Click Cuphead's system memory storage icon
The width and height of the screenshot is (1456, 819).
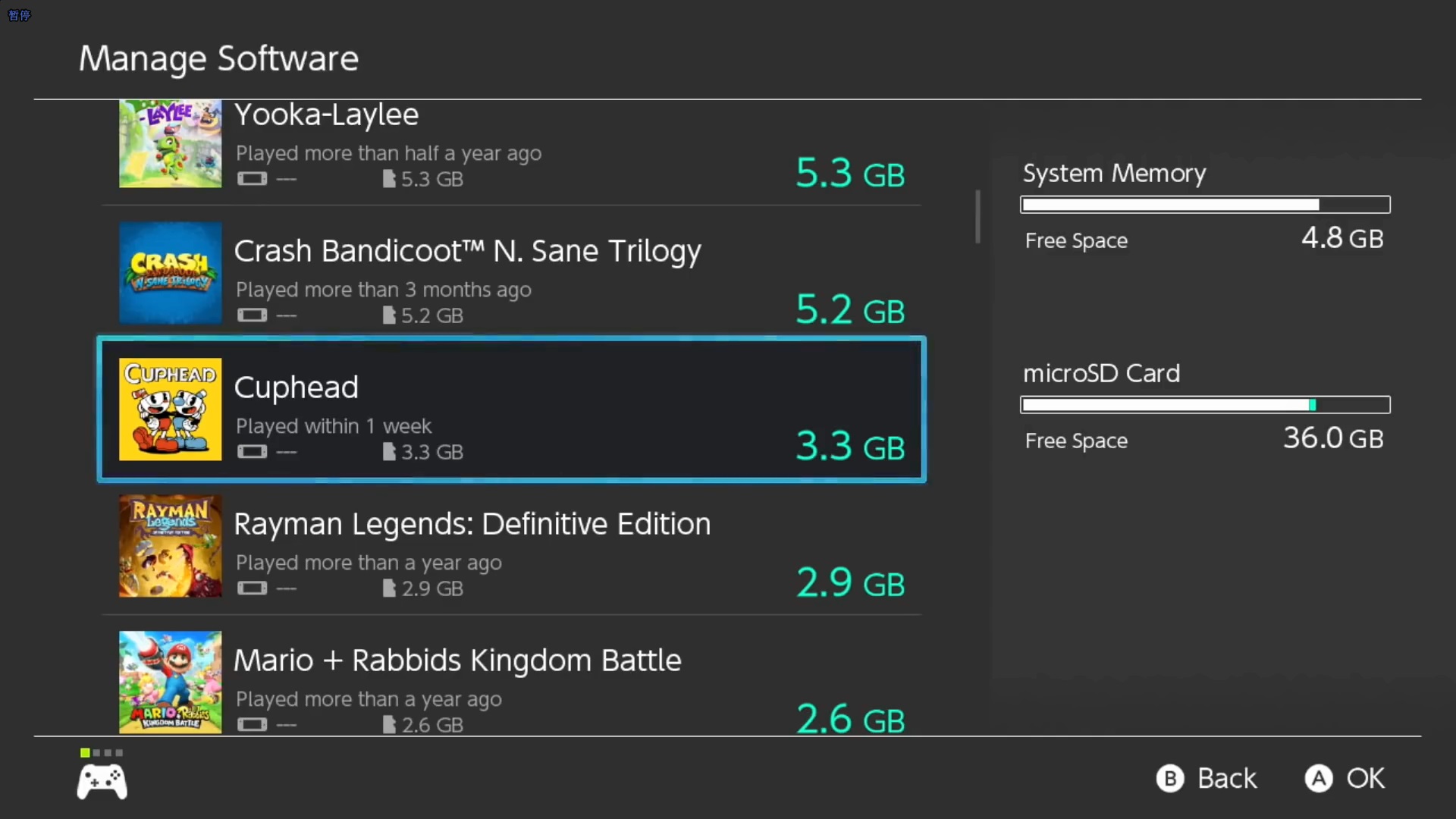252,452
